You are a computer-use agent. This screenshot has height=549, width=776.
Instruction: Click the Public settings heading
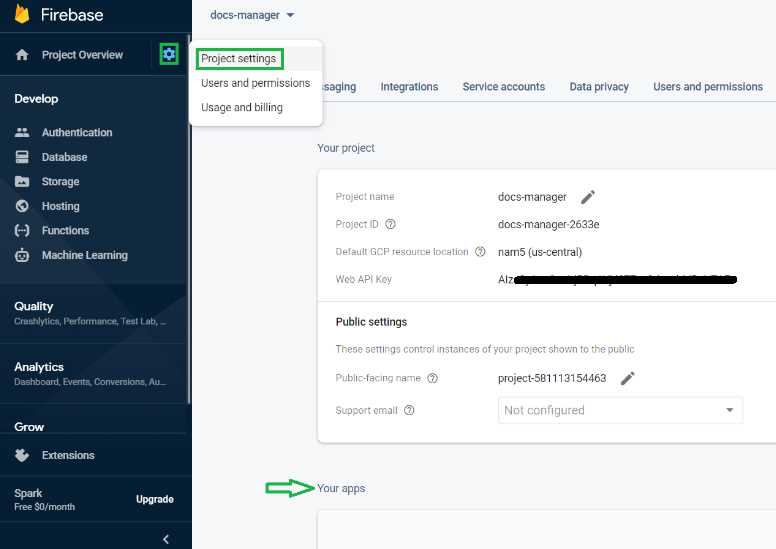(x=371, y=322)
